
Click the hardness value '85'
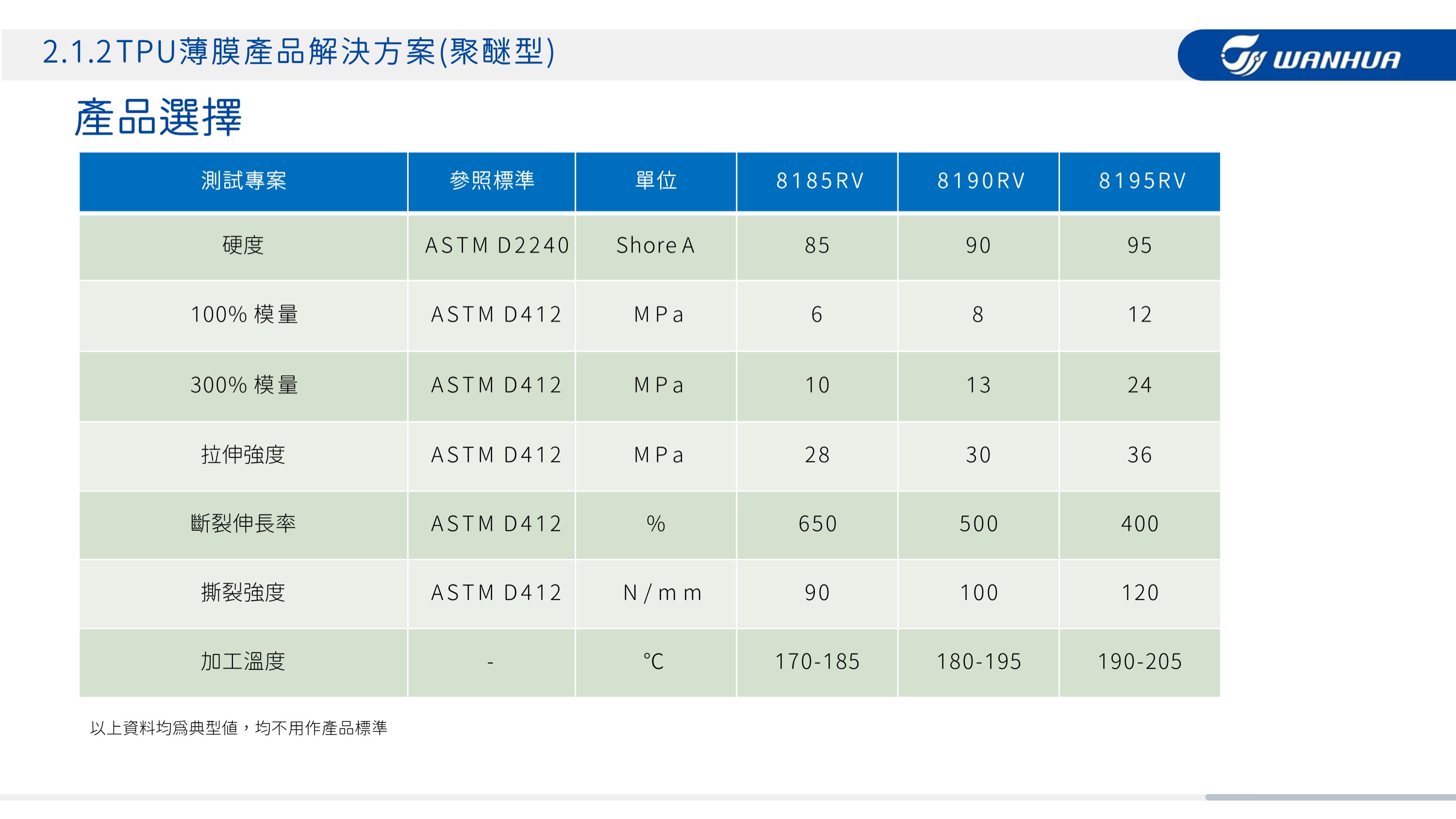tap(817, 245)
